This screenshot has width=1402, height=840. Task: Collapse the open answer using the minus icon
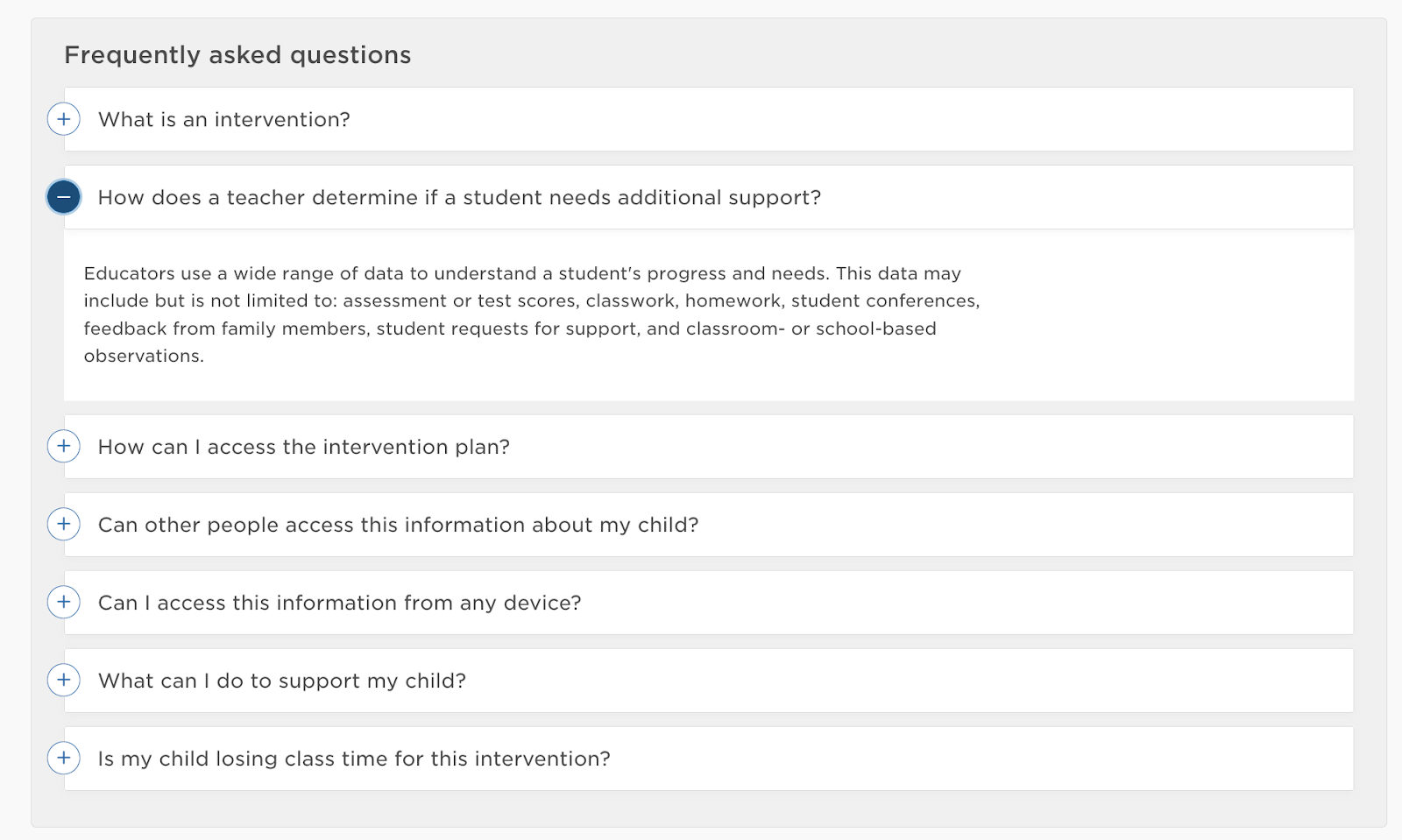coord(64,197)
